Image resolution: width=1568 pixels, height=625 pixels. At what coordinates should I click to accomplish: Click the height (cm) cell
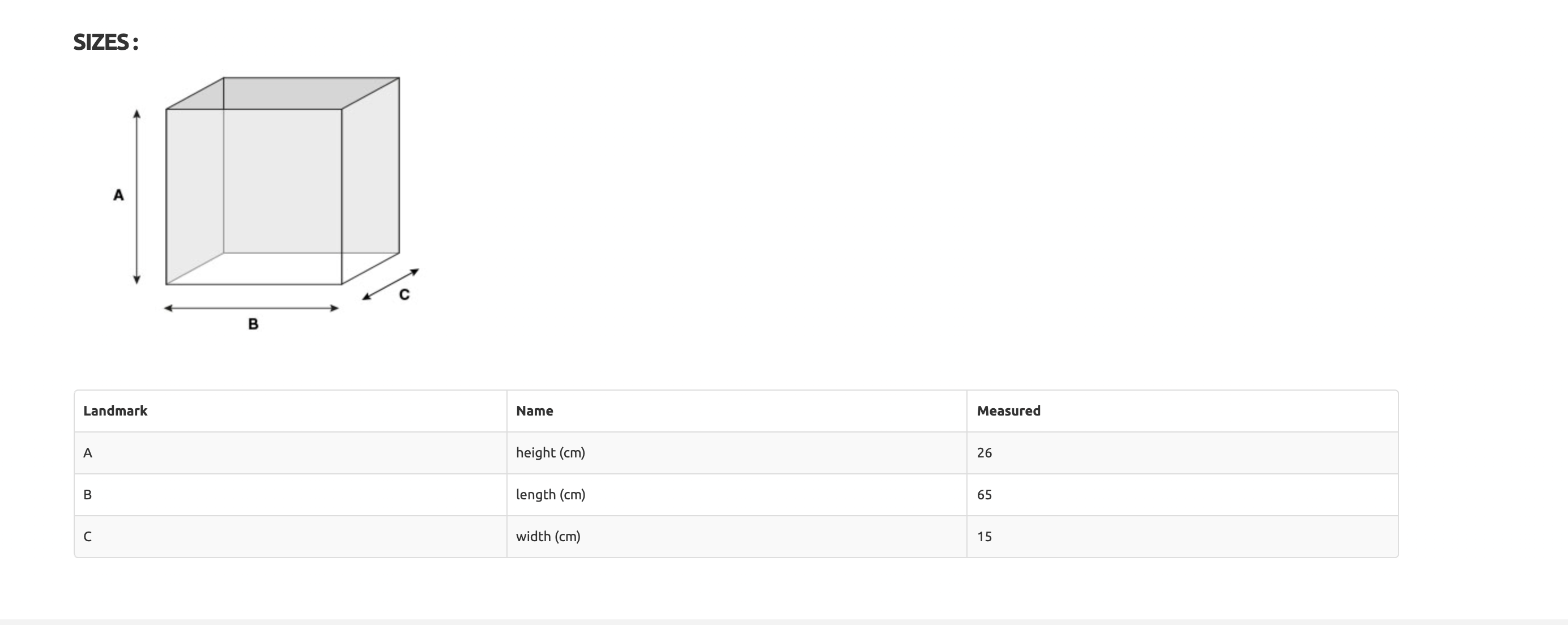point(550,453)
